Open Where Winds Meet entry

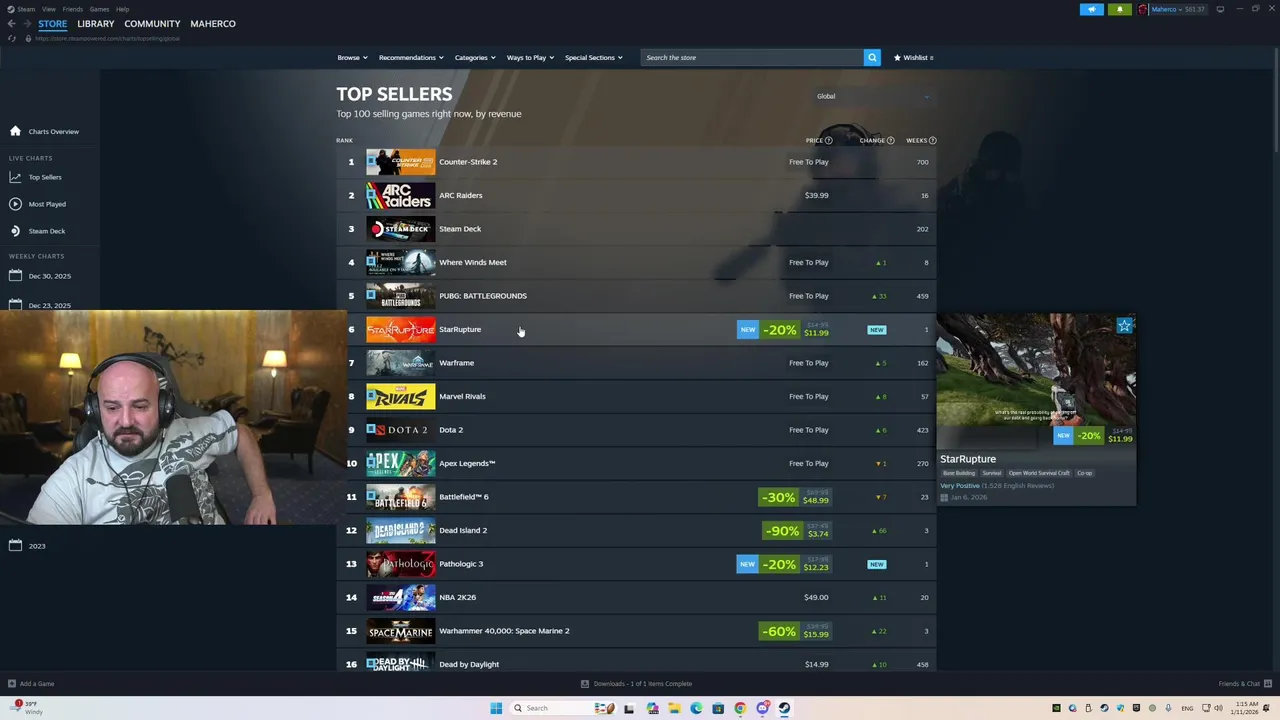pyautogui.click(x=636, y=262)
